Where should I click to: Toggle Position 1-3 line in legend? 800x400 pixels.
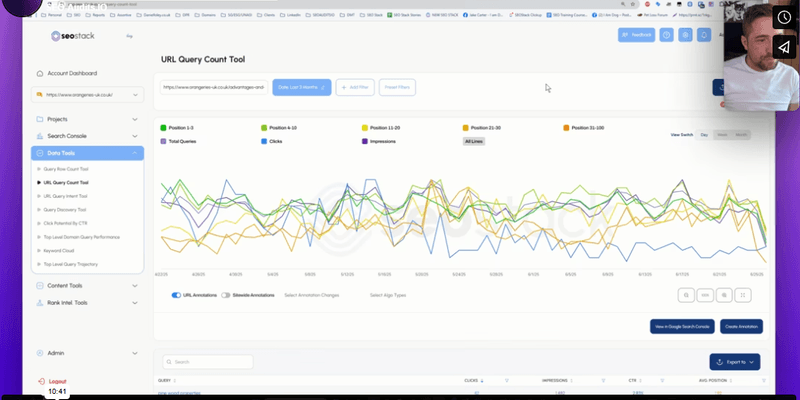[x=177, y=128]
